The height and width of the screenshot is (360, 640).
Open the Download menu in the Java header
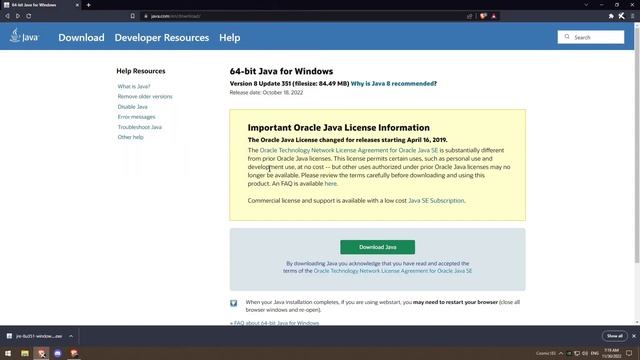[81, 38]
